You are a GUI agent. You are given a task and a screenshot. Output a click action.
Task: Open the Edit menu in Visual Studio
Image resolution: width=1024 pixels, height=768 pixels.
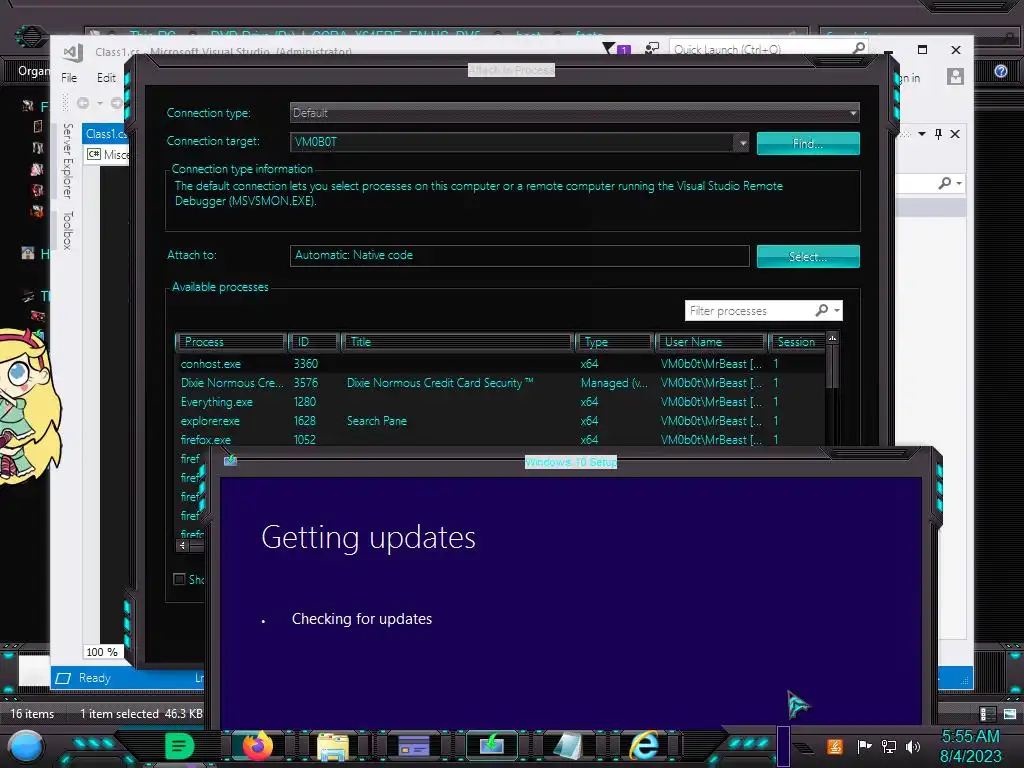(106, 78)
